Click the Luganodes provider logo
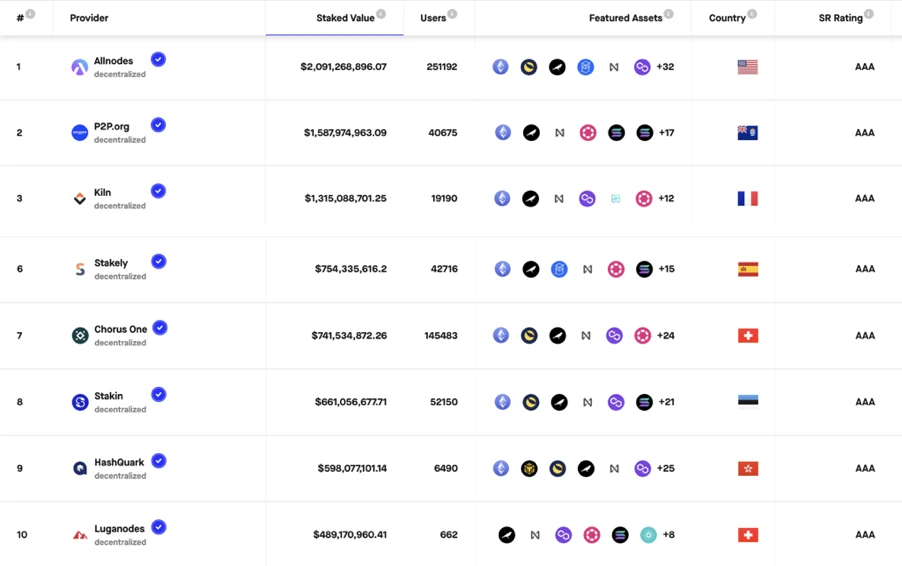Viewport: 902px width, 566px height. click(x=79, y=535)
